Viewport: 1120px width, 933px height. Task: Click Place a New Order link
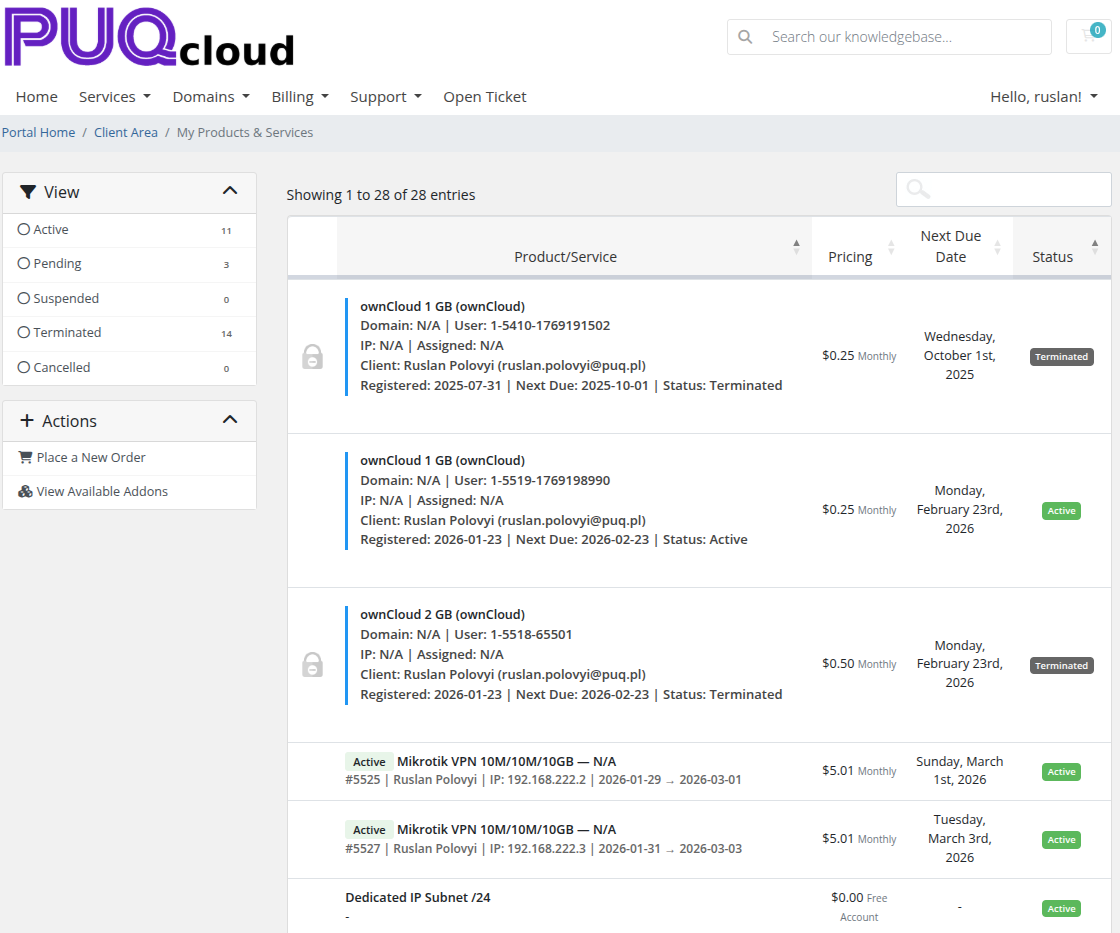click(90, 458)
